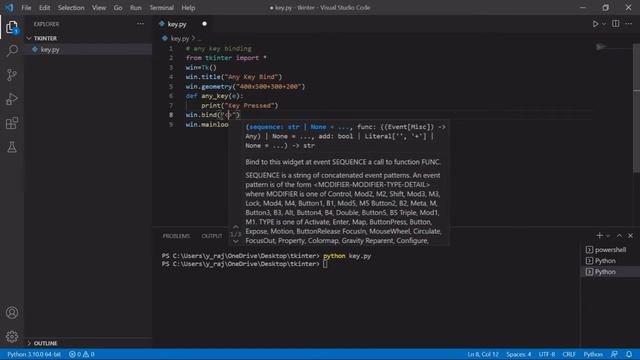Open the Go menu
Viewport: 640px width, 360px height.
pyautogui.click(x=118, y=8)
